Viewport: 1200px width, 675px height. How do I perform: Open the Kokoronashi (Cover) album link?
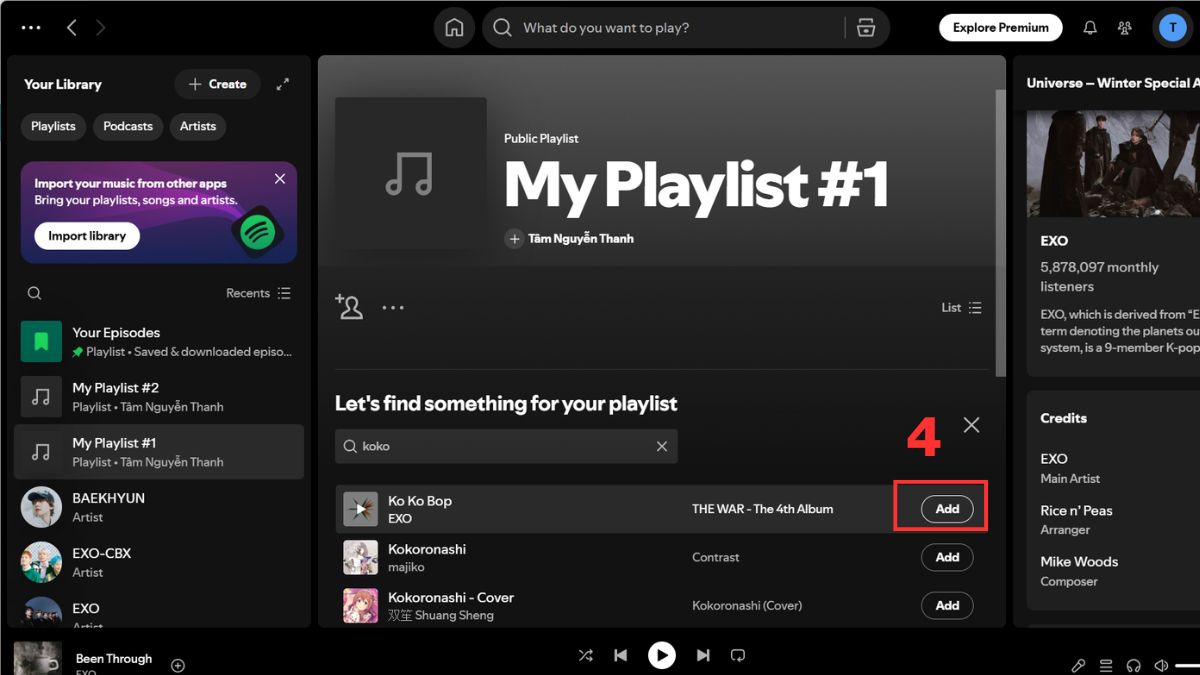(x=747, y=605)
